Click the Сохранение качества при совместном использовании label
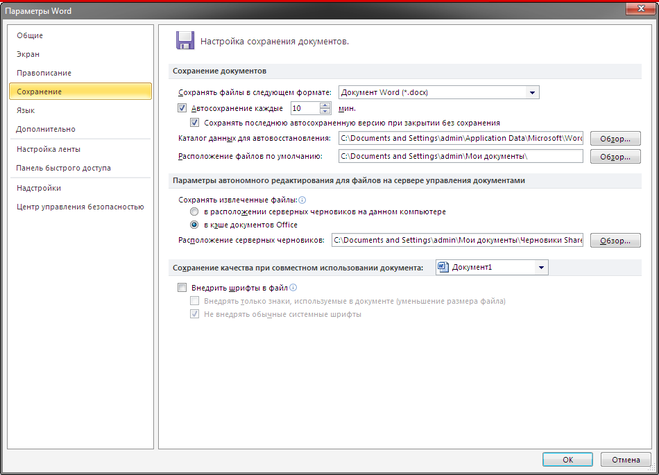 point(298,267)
